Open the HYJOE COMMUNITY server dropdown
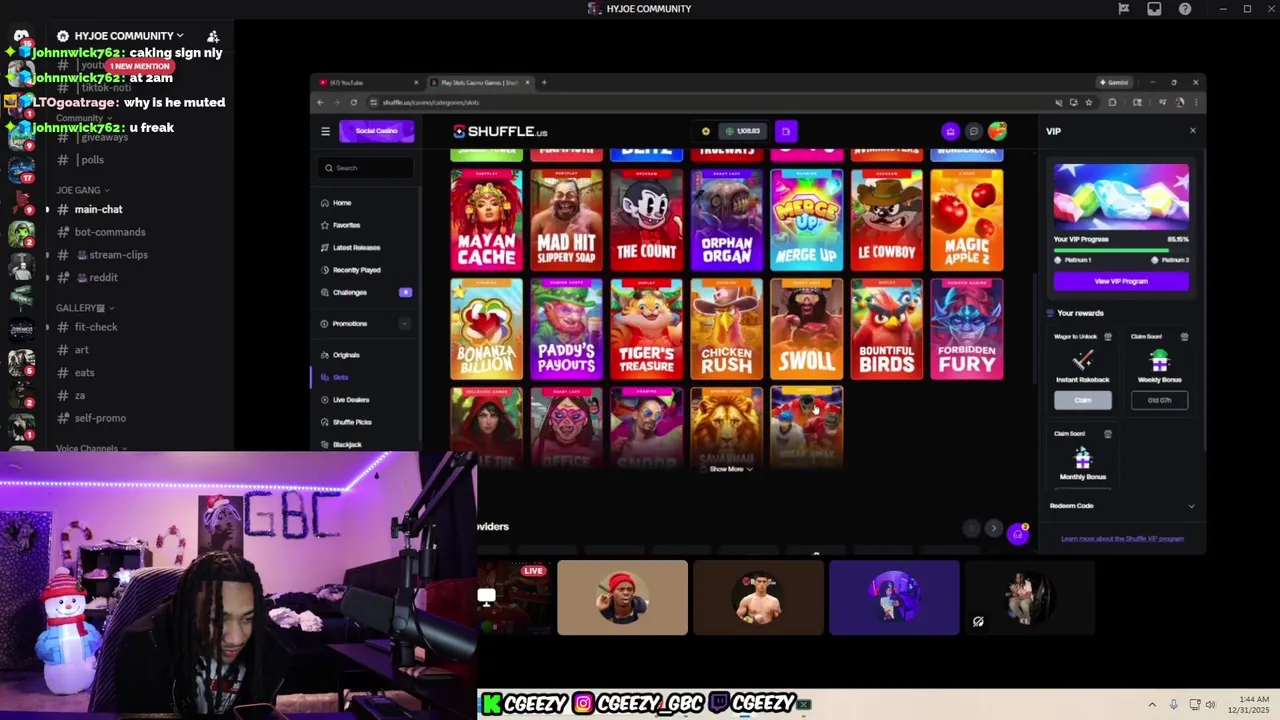1280x720 pixels. 130,36
